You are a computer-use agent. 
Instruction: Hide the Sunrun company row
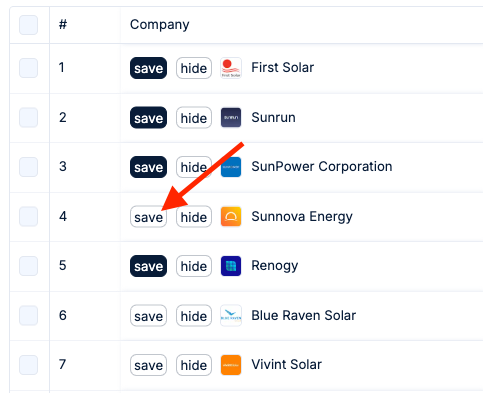(194, 118)
